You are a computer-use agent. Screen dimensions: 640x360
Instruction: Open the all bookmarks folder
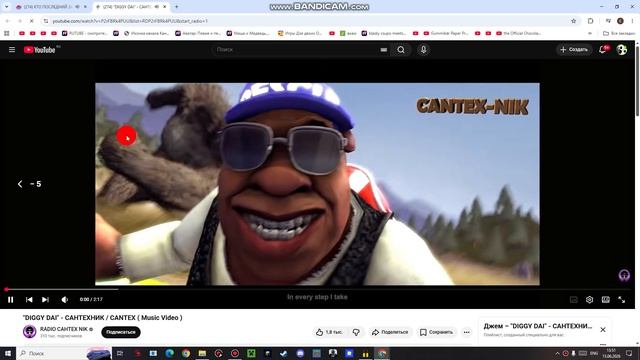click(619, 33)
